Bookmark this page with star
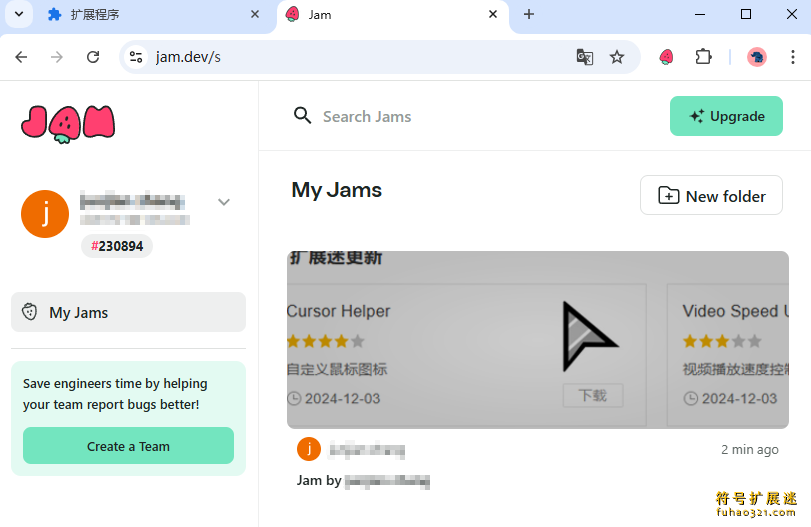Screen dimensions: 811x527 (x=617, y=57)
